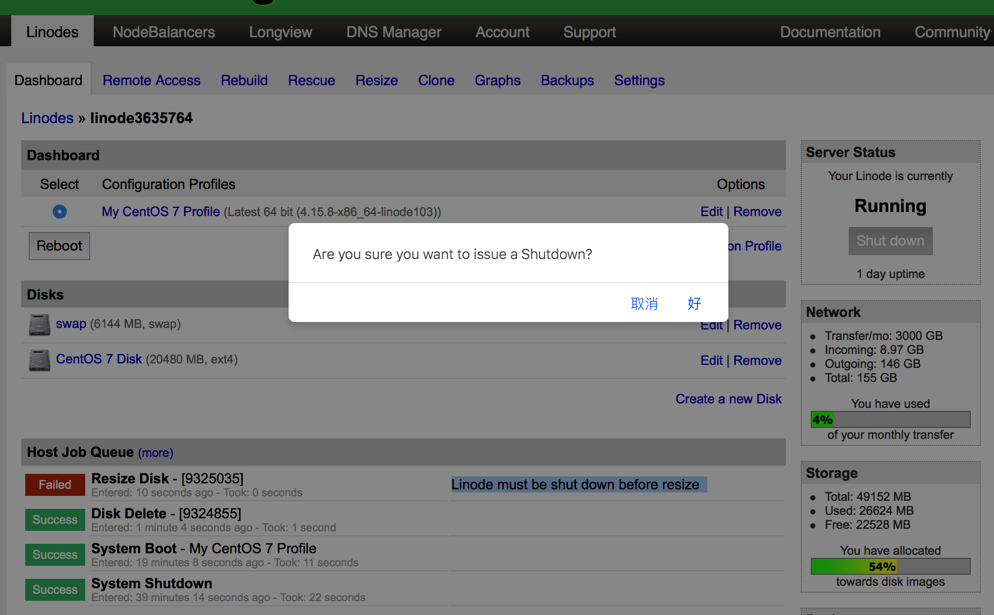Screen dimensions: 994x615
Task: Click the Linodes breadcrumb link
Action: tap(48, 118)
